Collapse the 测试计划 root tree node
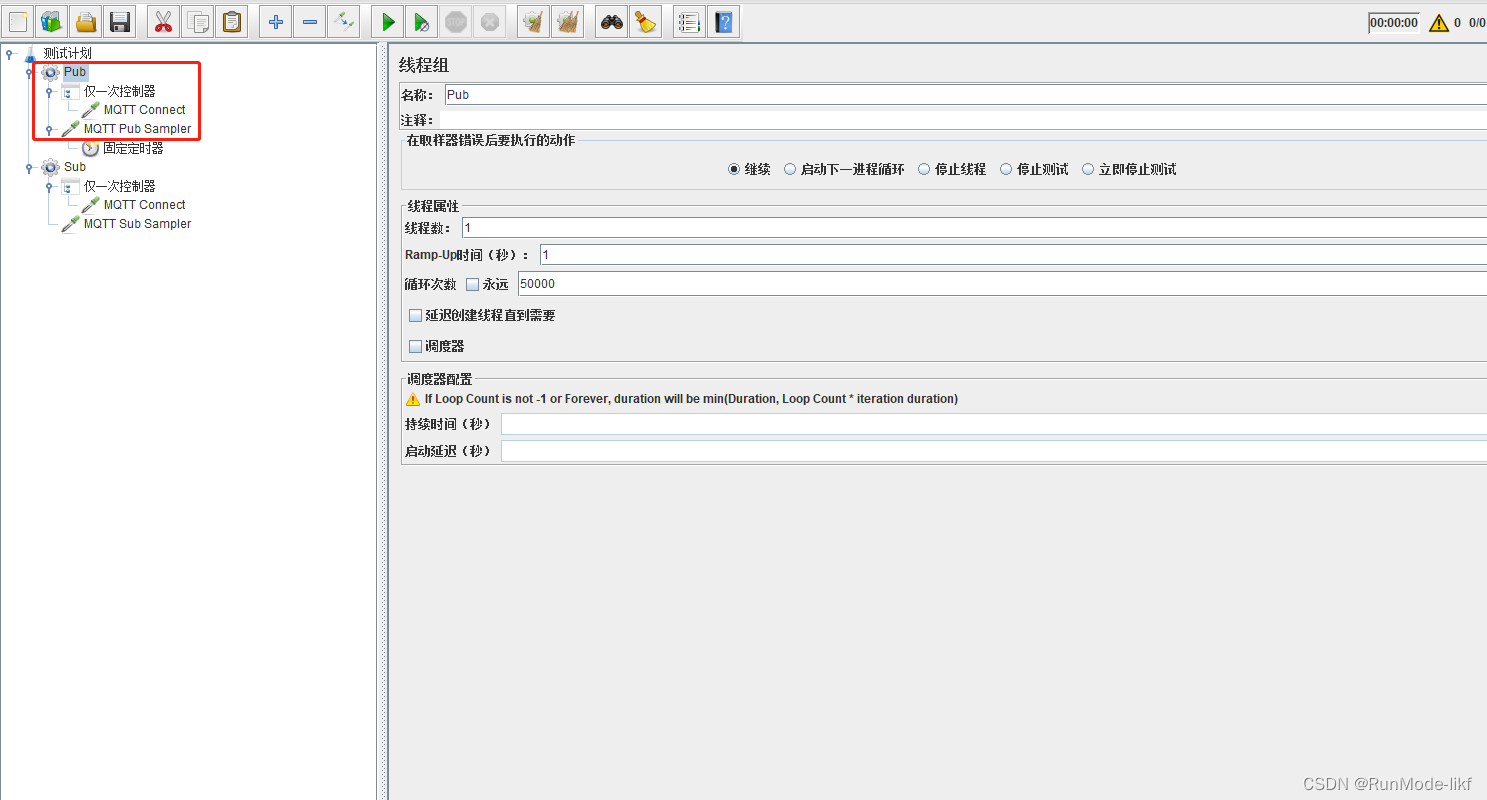The image size is (1487, 800). [x=9, y=52]
